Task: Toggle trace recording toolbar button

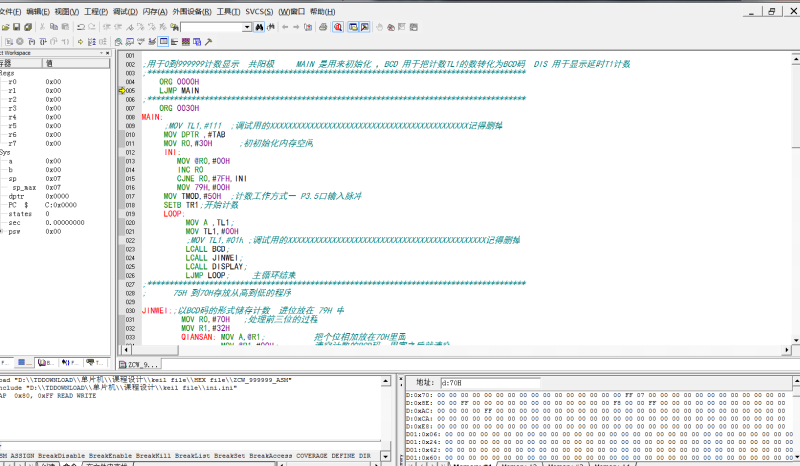Action: (x=92, y=42)
